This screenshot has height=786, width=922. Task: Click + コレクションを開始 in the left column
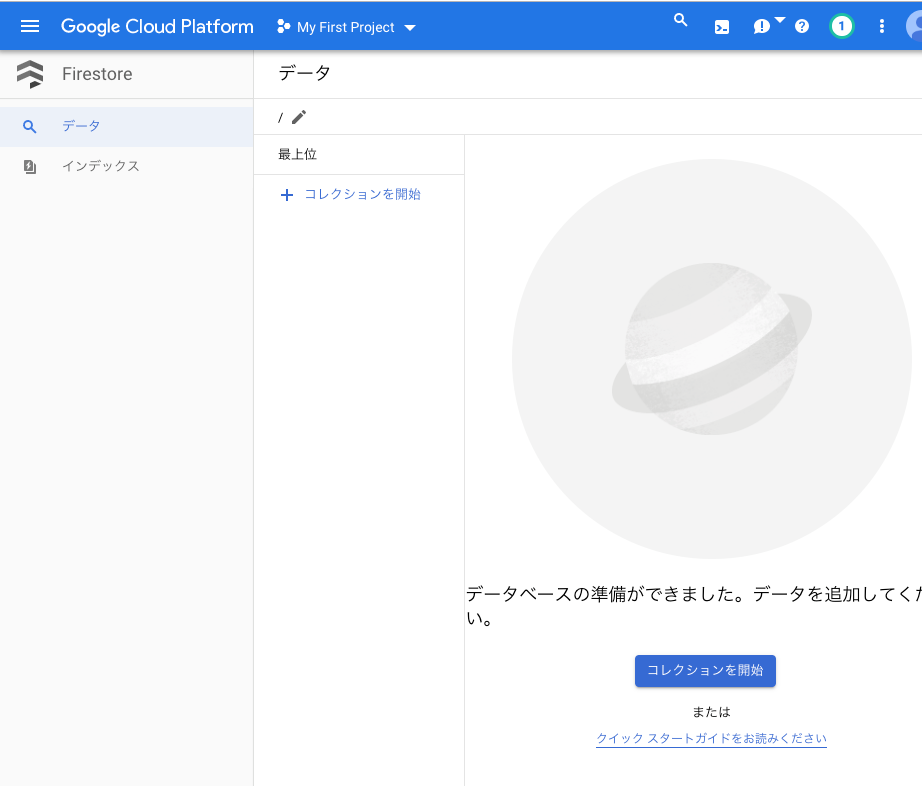click(x=350, y=195)
